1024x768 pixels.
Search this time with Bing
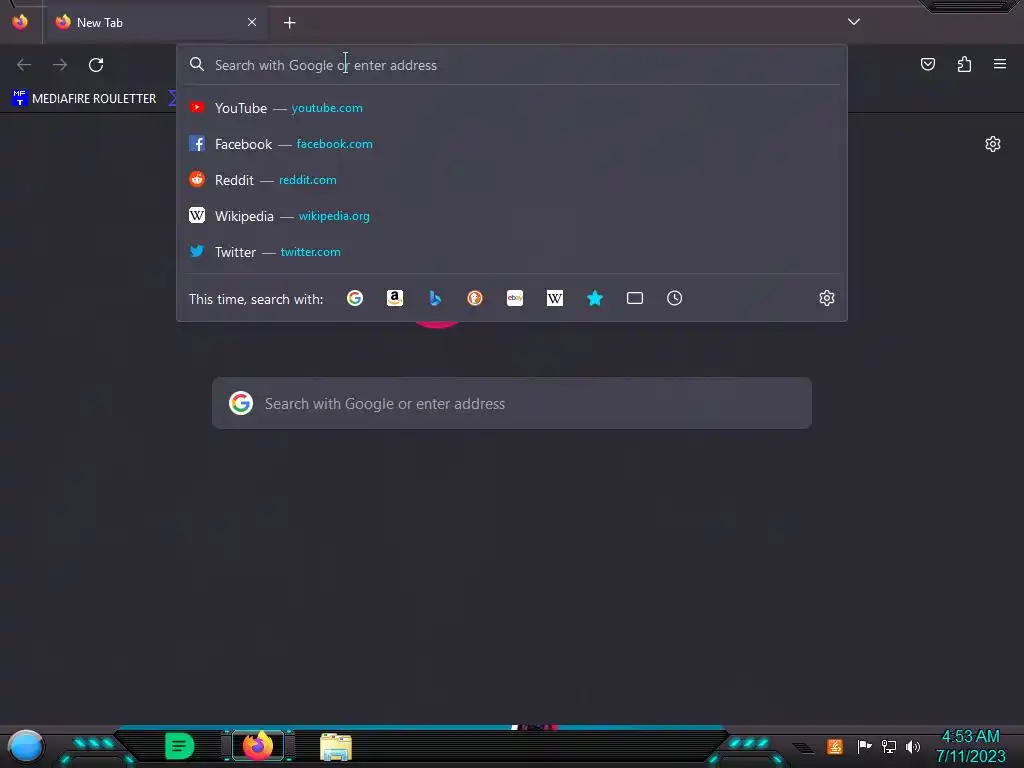(435, 298)
